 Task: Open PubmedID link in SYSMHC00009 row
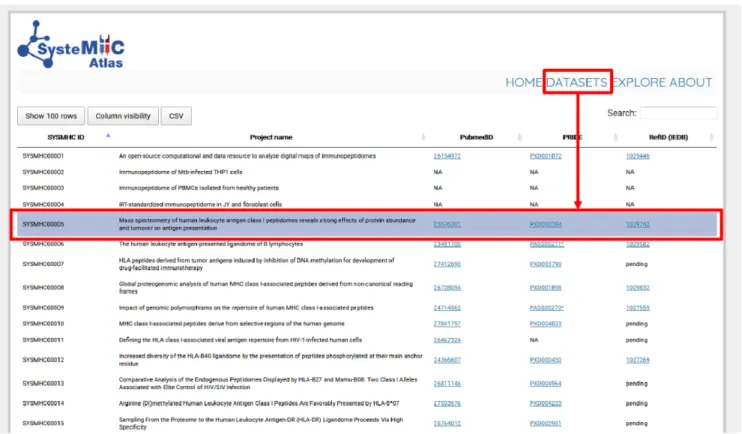pyautogui.click(x=447, y=308)
